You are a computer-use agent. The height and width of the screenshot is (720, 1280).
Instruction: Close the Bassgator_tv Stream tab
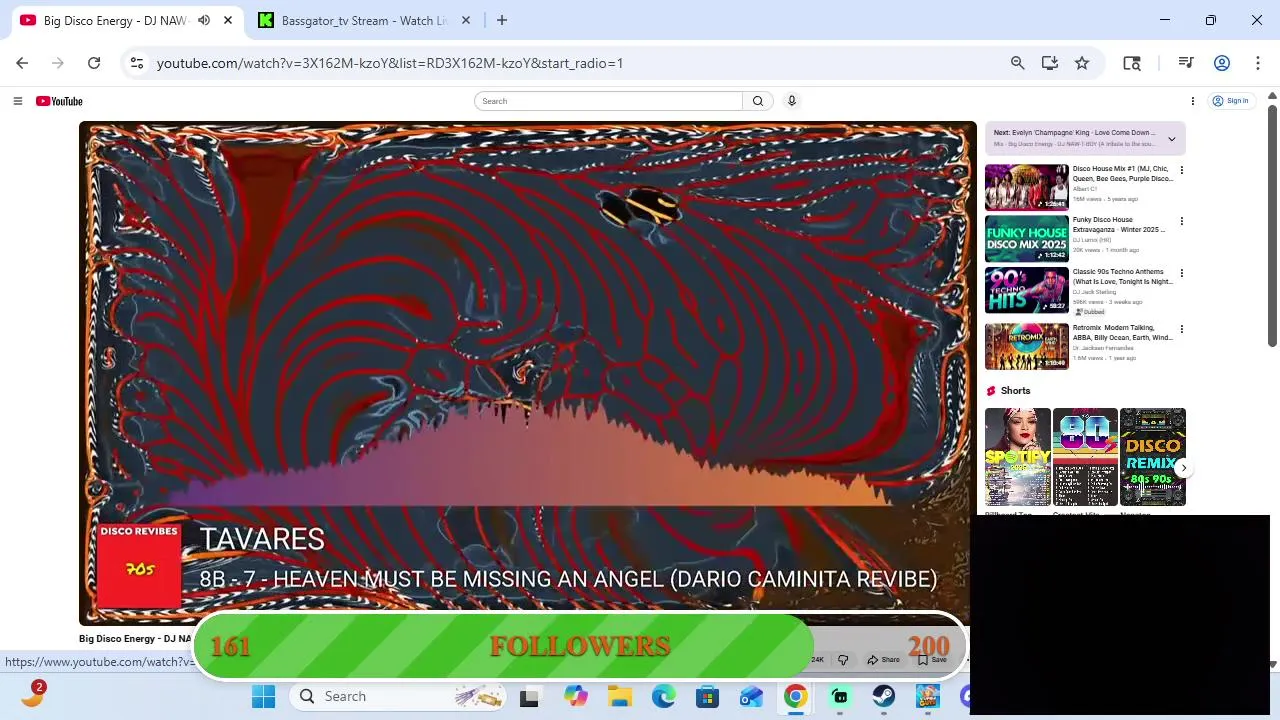point(466,20)
